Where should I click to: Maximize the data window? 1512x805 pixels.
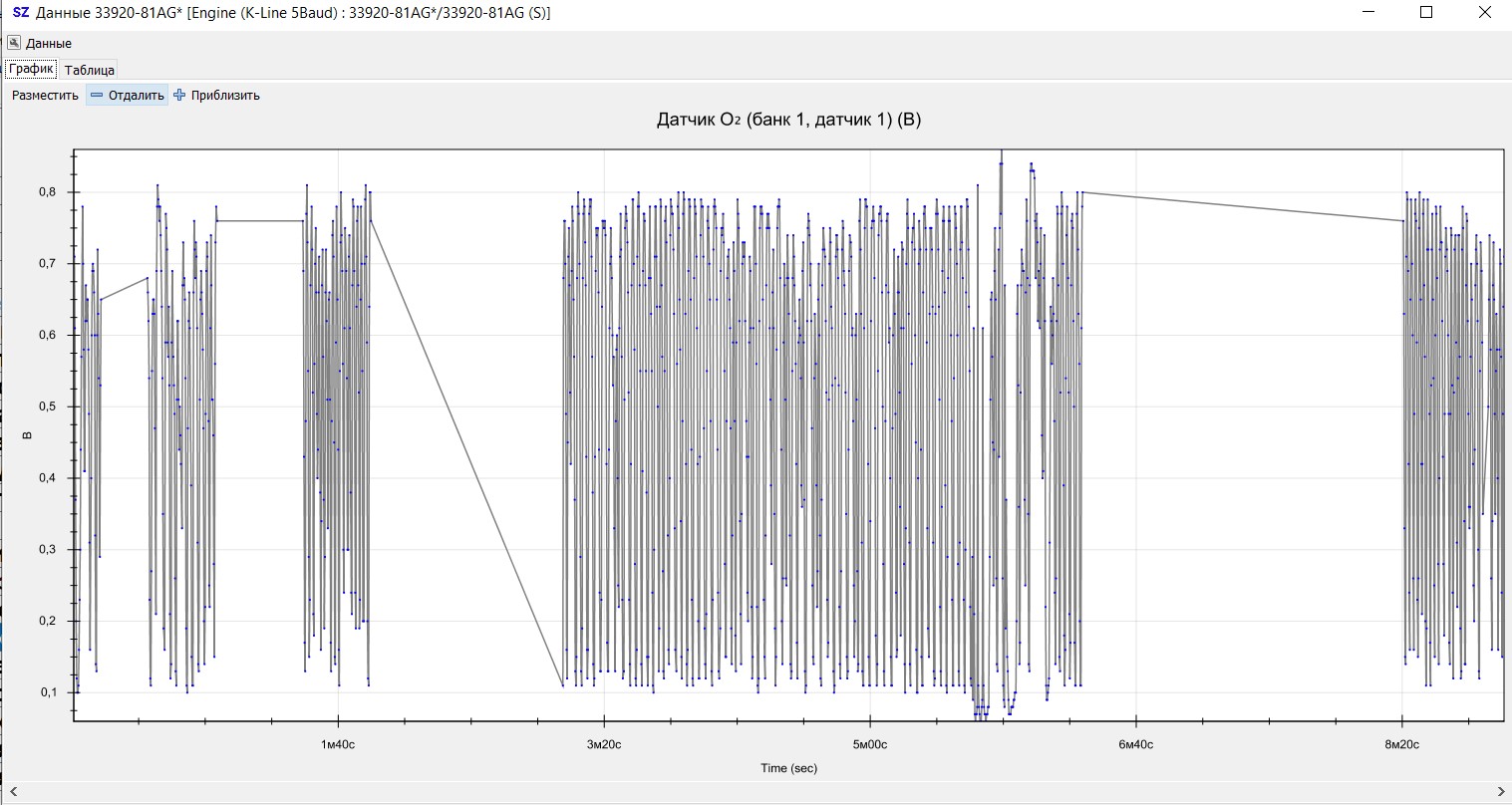(1426, 13)
